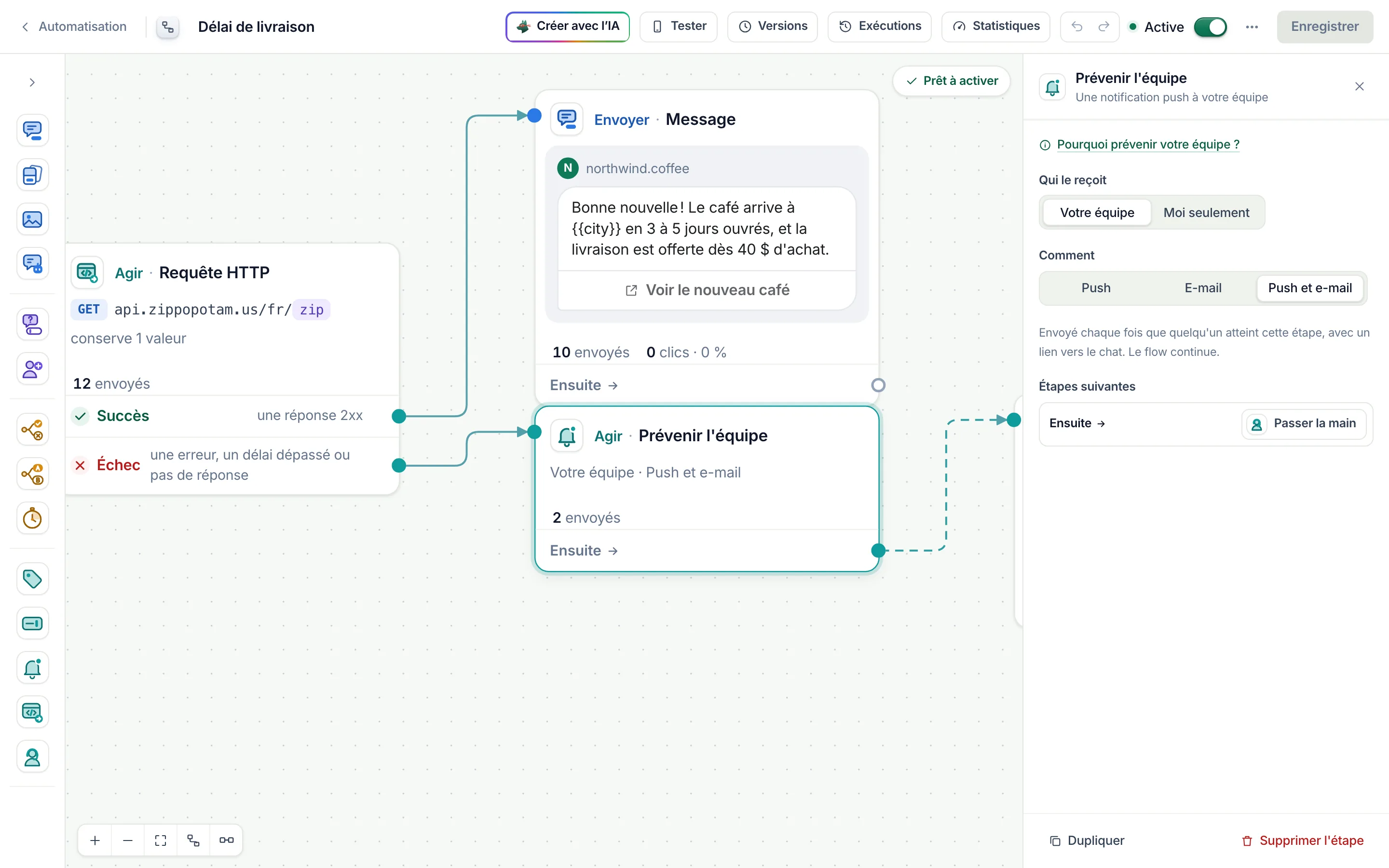Screen dimensions: 1389x868
Task: Close the Prévenir l'équipe panel
Action: point(1359,87)
